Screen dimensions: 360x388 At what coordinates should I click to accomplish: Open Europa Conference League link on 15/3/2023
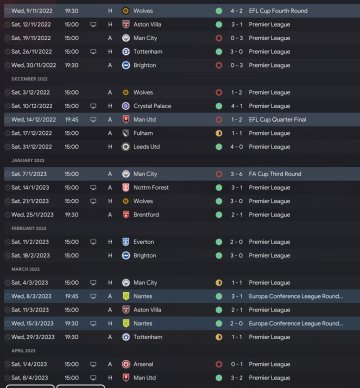[296, 324]
